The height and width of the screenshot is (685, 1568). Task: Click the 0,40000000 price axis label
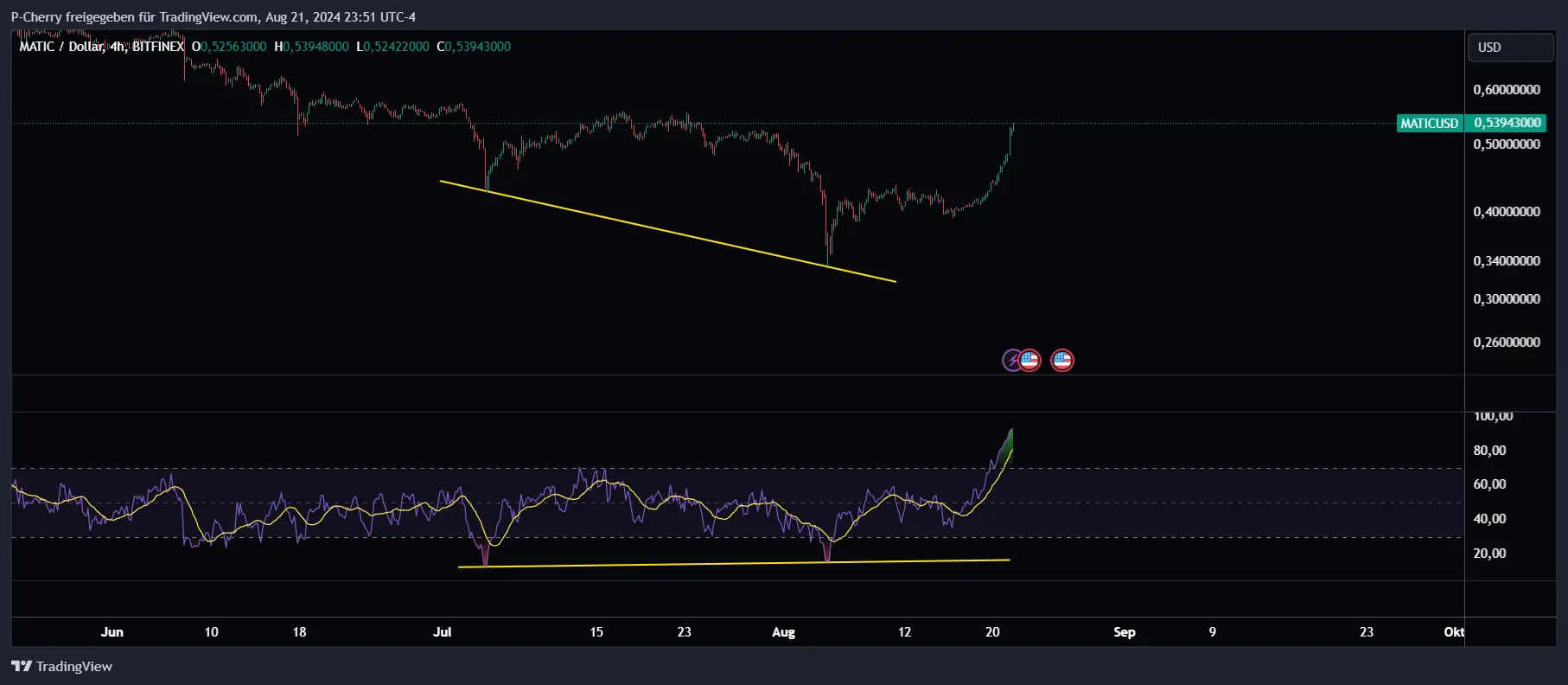click(1507, 212)
